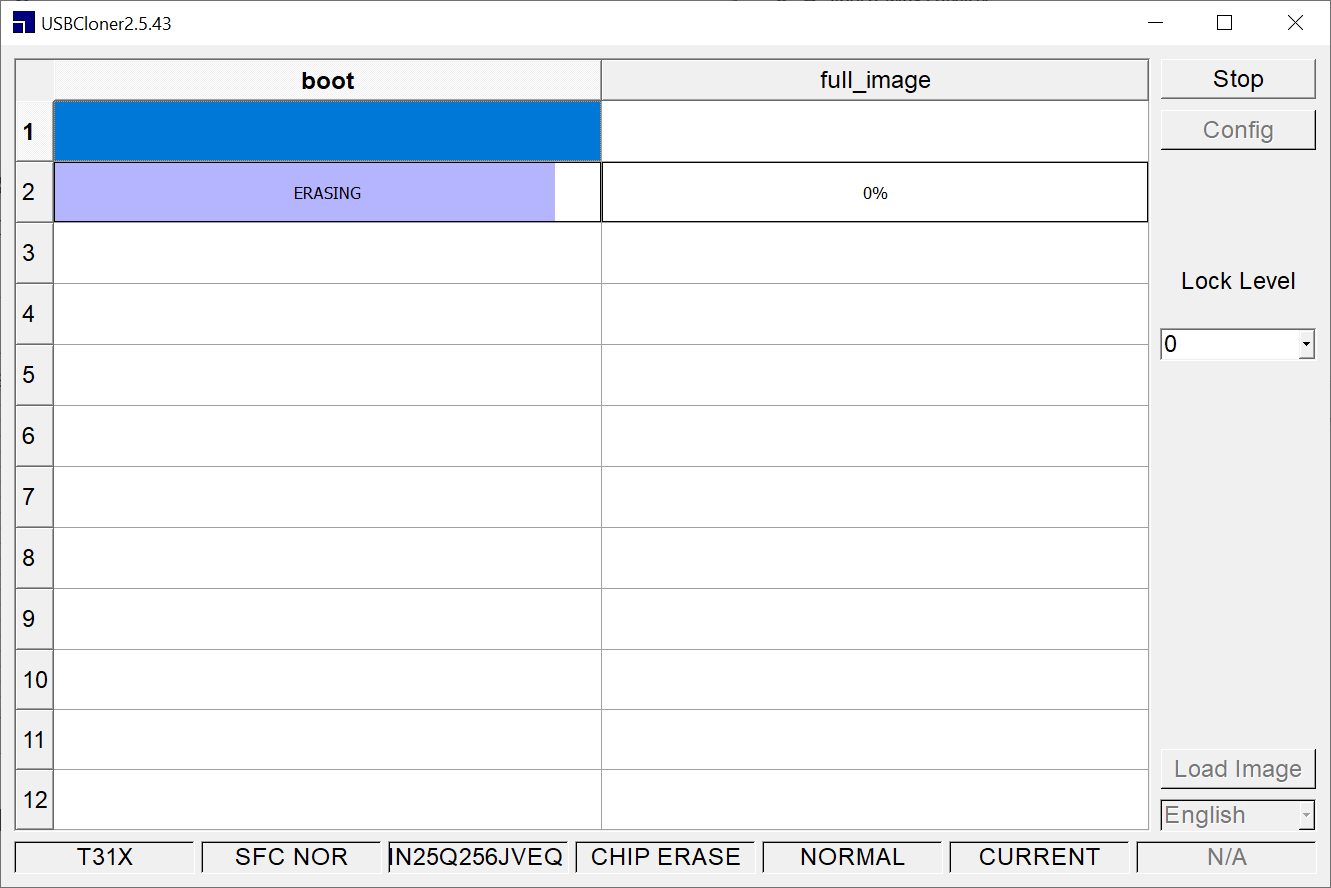
Task: Open the English language dropdown
Action: pyautogui.click(x=1238, y=815)
